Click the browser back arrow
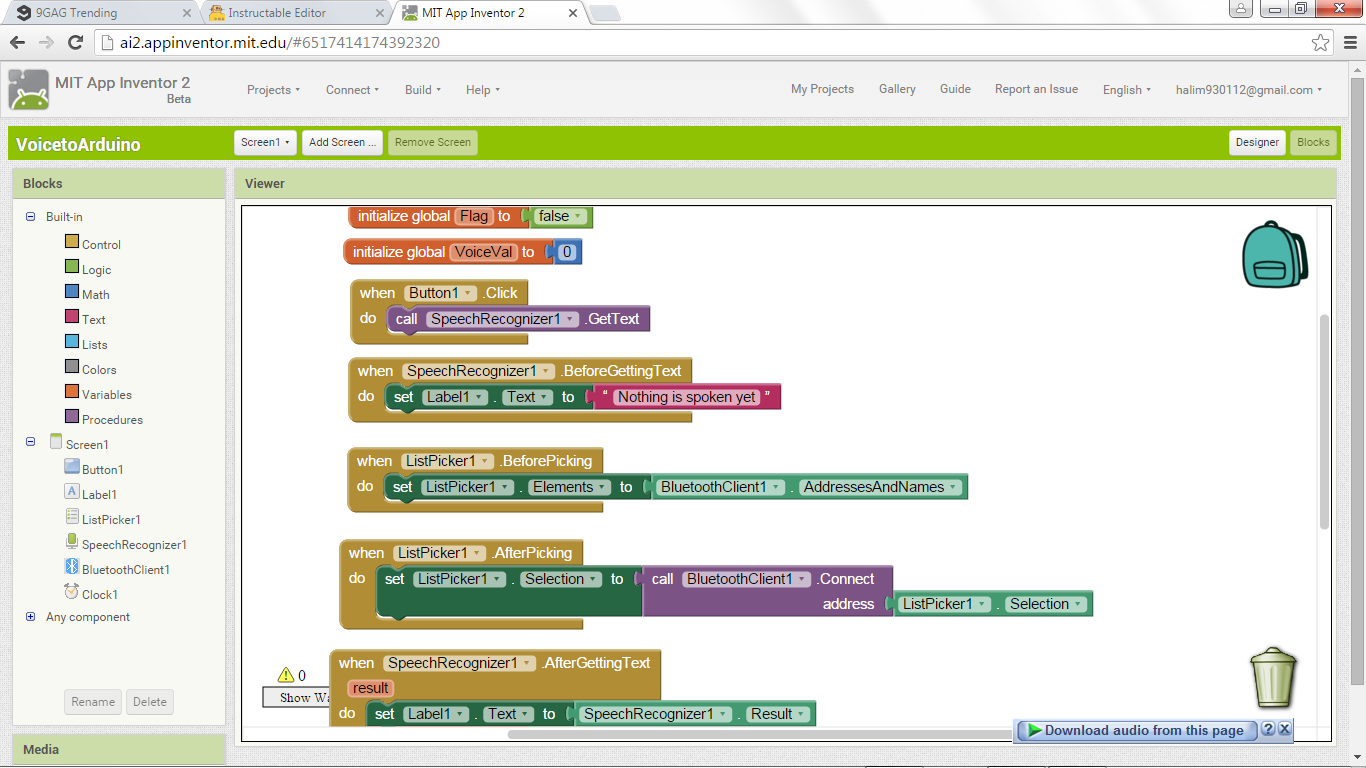This screenshot has height=768, width=1366. tap(17, 43)
